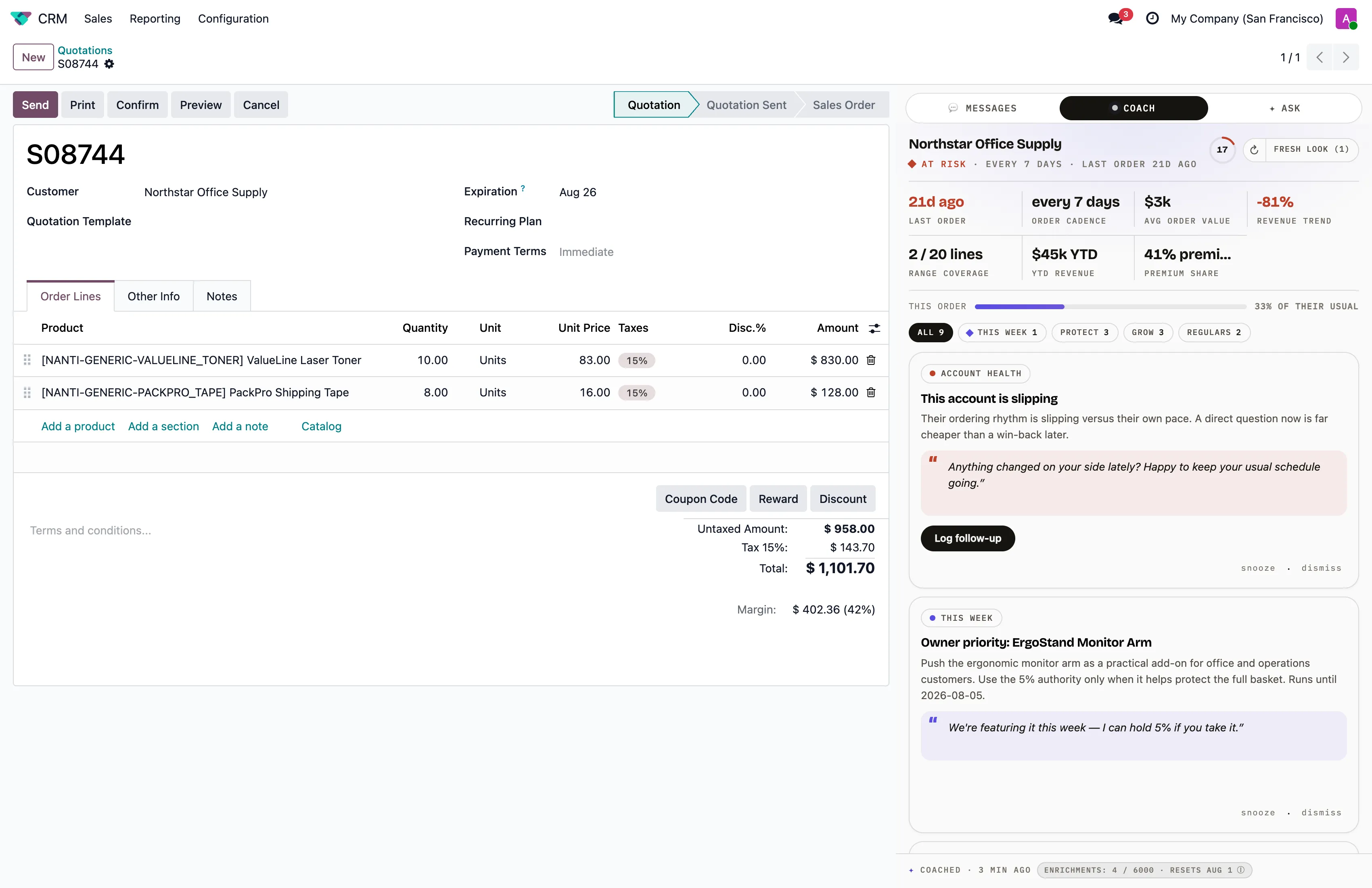Viewport: 1372px width, 888px height.
Task: Create a New quotation
Action: [x=33, y=57]
